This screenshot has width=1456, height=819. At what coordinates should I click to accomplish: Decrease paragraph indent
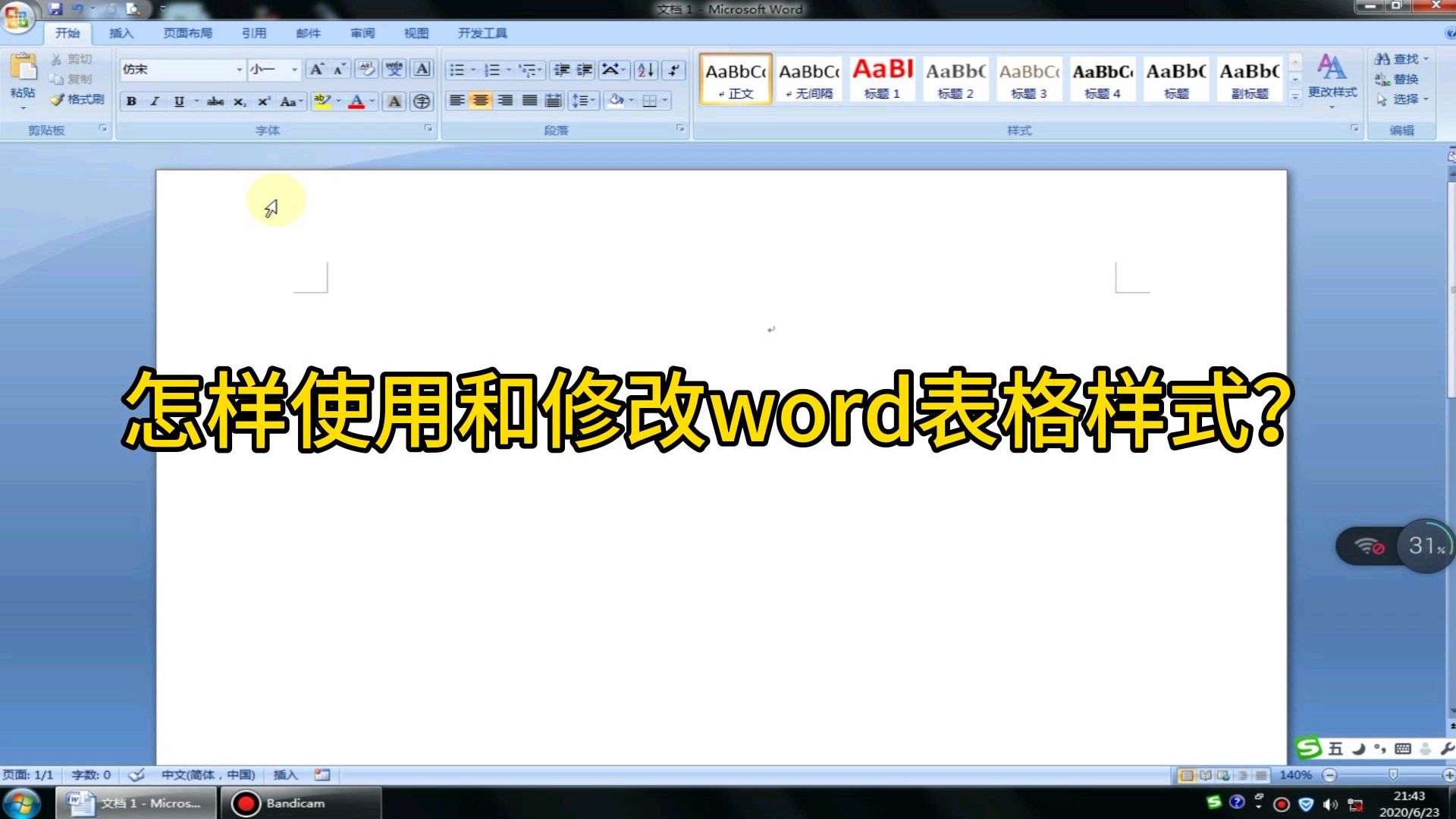coord(562,70)
